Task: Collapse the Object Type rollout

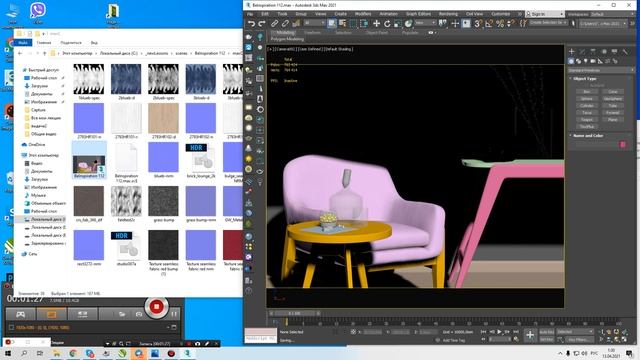Action: tap(584, 78)
